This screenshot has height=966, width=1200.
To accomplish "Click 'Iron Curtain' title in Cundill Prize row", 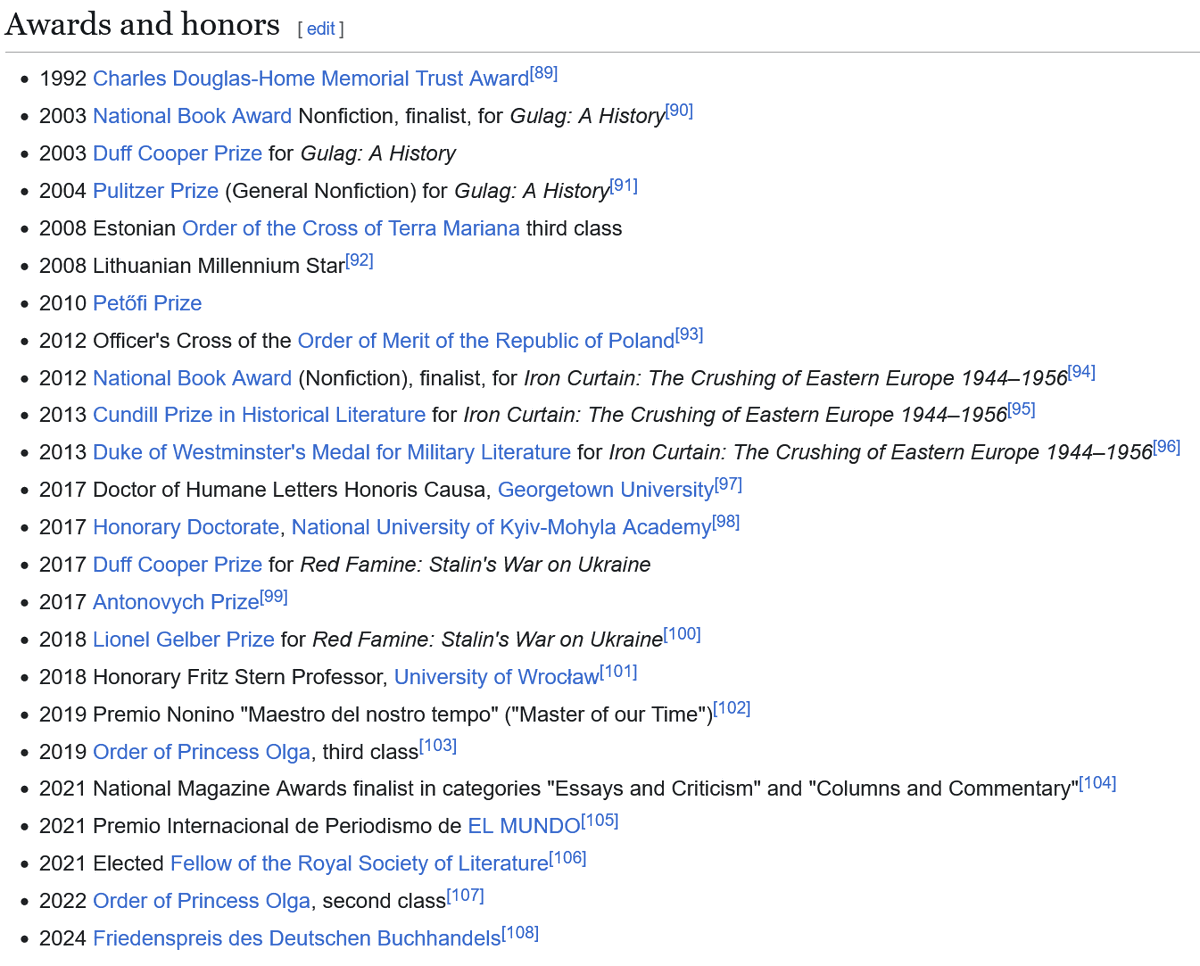I will (735, 415).
